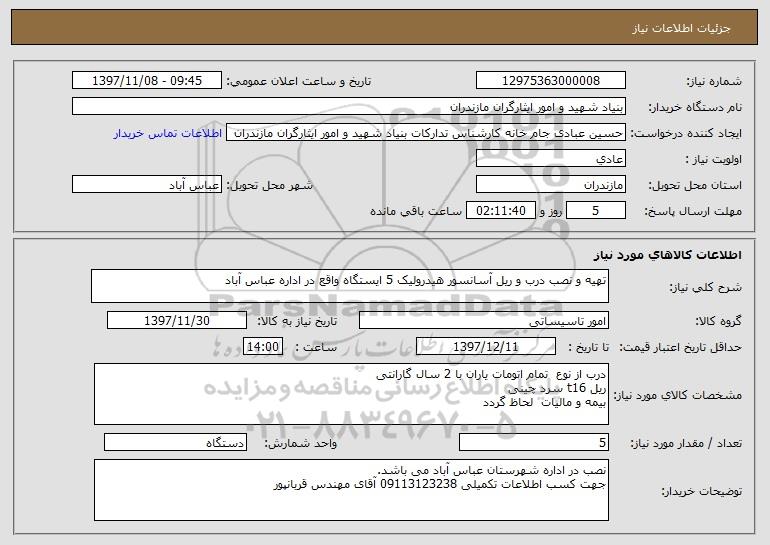Click the quantity field in the تعداد row
This screenshot has width=770, height=545.
534,442
